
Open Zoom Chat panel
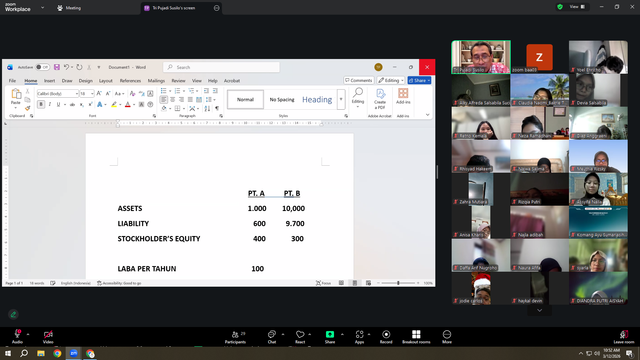272,337
